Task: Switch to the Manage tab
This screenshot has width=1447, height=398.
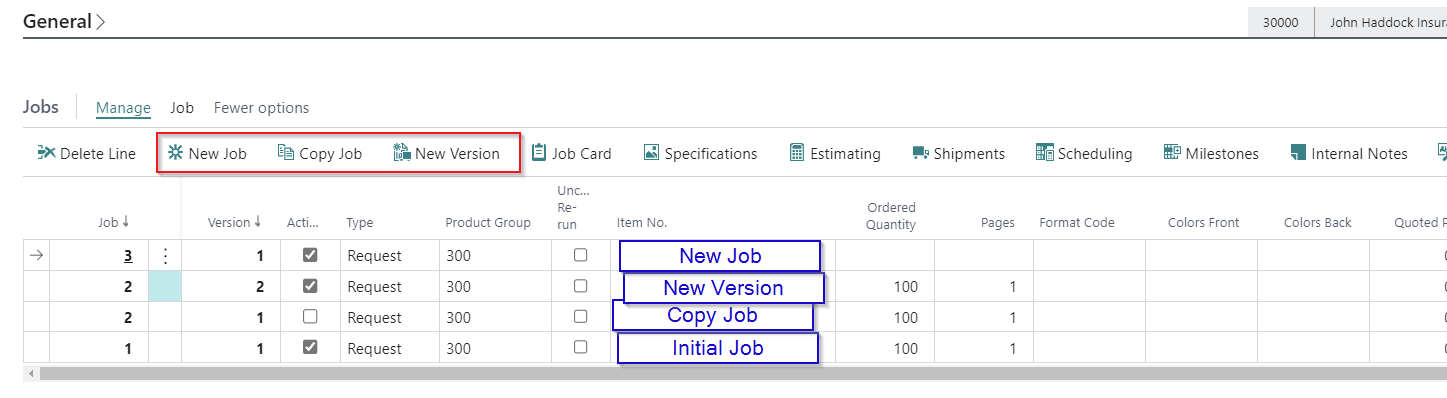Action: [123, 108]
